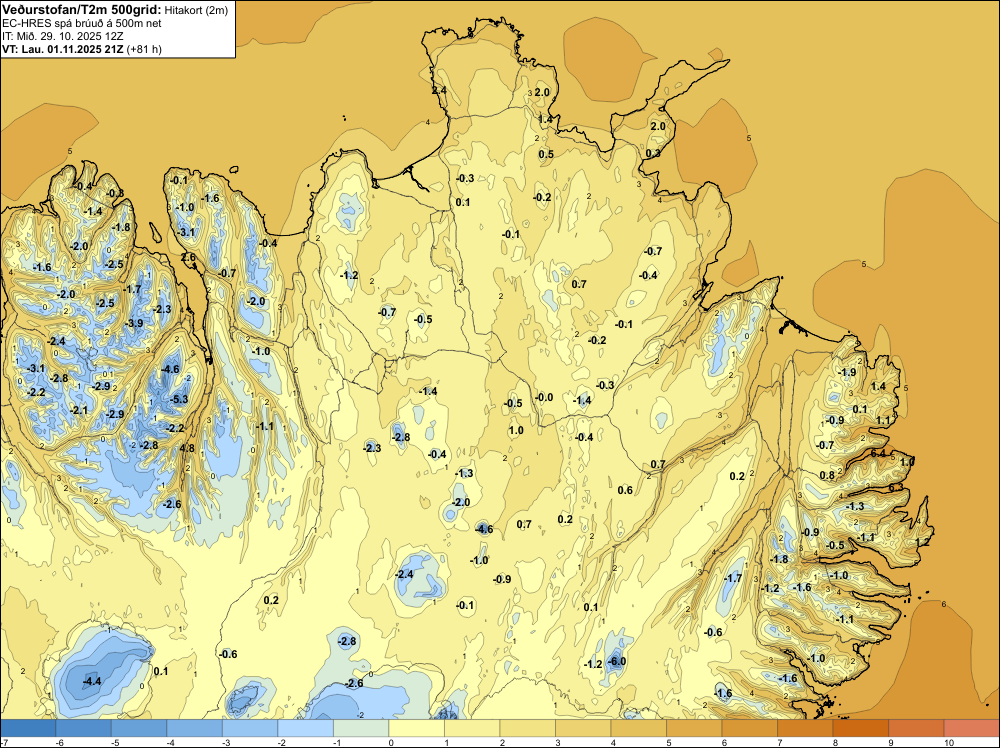This screenshot has height=748, width=1000.
Task: Select the -2.1 temperature label
Action: (x=79, y=410)
